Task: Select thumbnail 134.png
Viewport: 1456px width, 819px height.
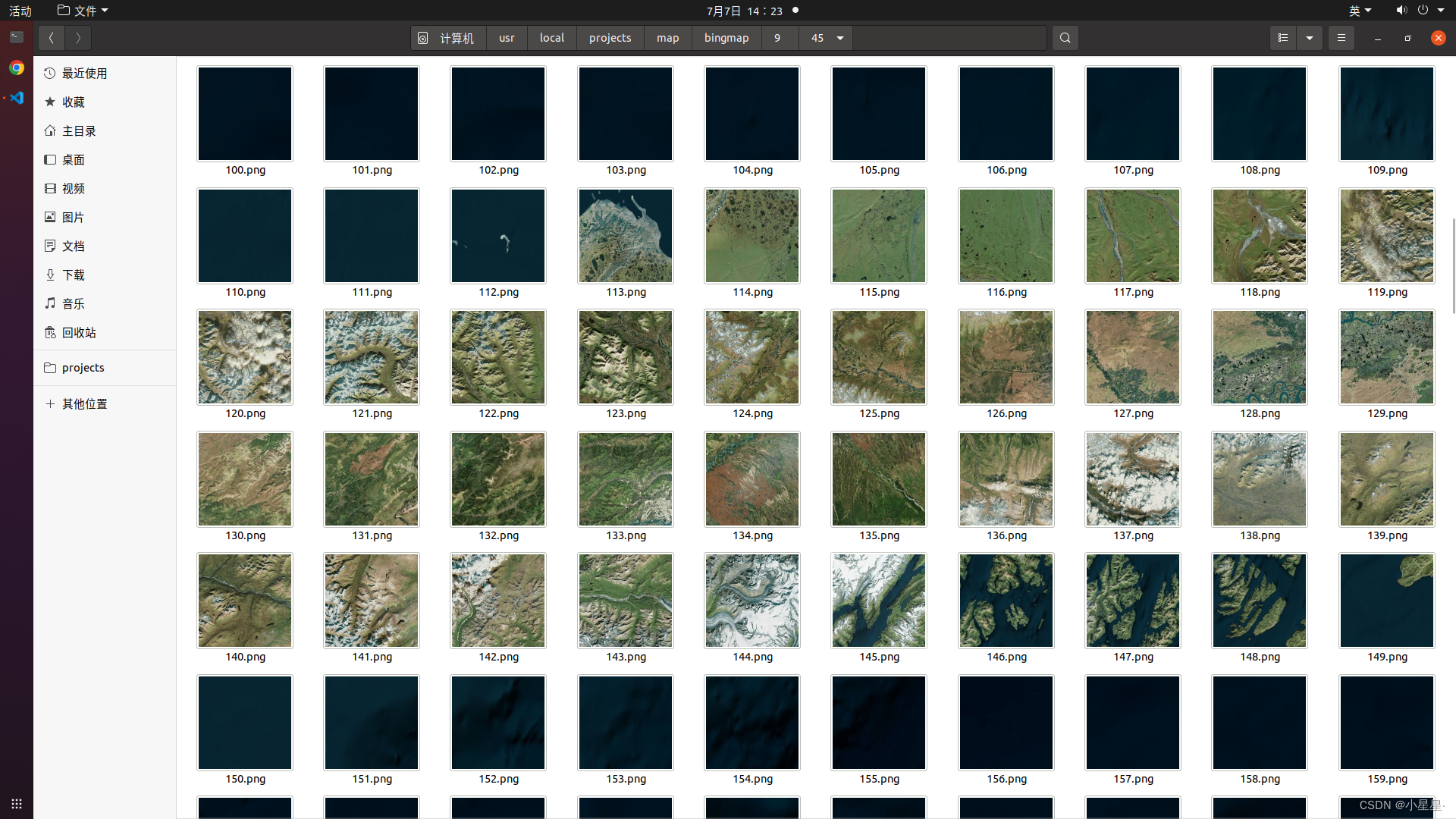Action: tap(752, 479)
